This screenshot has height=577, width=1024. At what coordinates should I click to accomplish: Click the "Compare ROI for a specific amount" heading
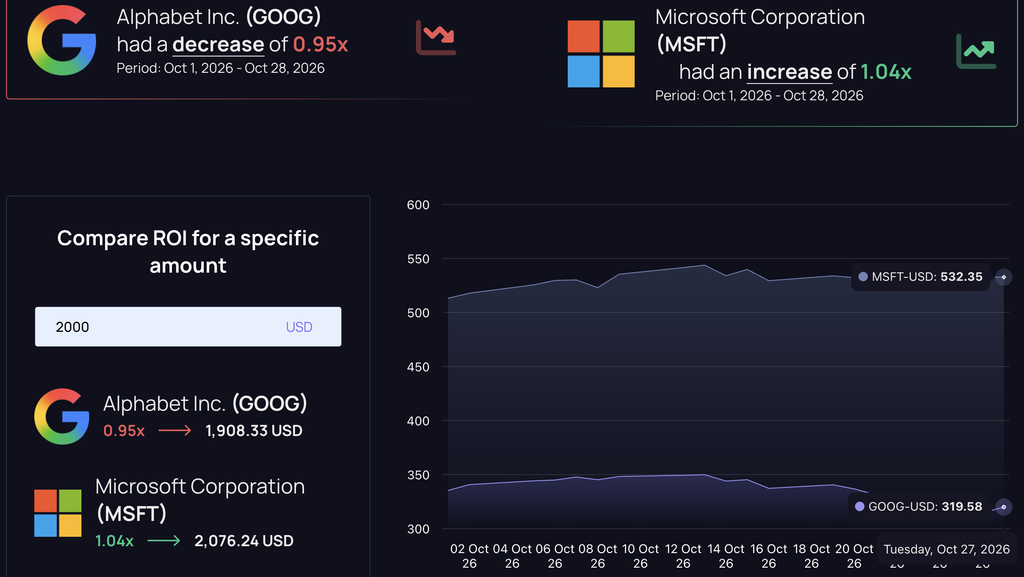point(188,251)
